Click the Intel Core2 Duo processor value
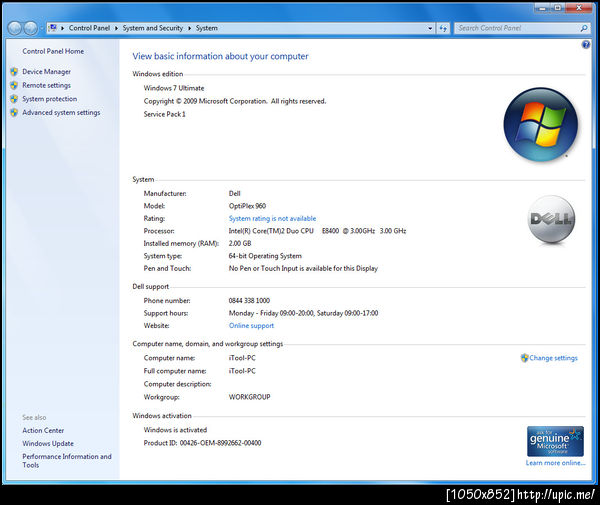Viewport: 600px width, 505px height. [317, 231]
